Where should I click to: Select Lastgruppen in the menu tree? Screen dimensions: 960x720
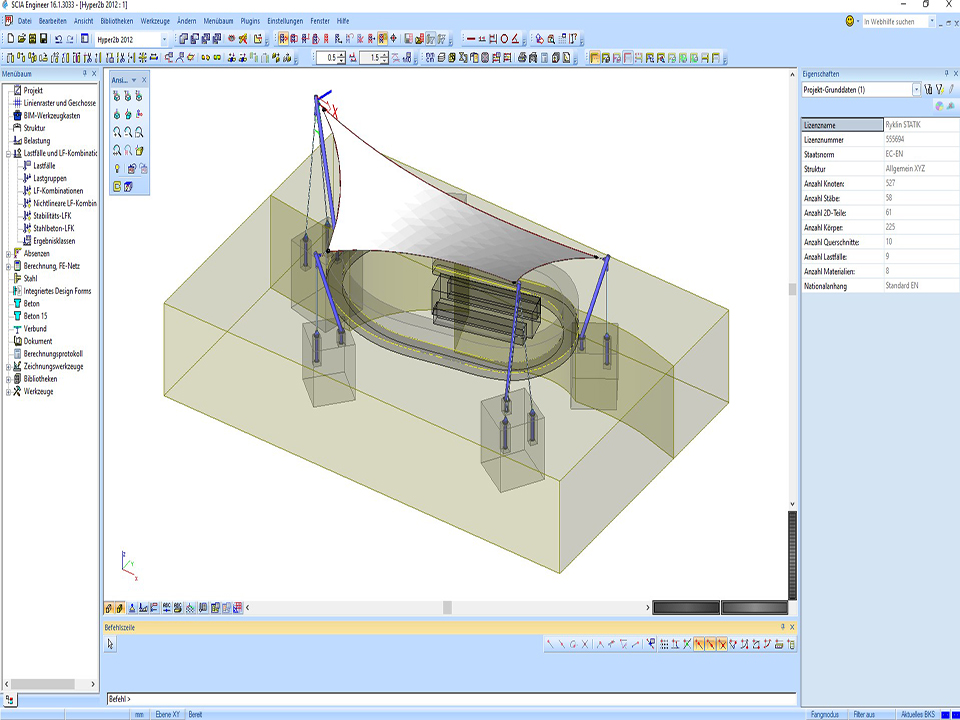coord(50,178)
